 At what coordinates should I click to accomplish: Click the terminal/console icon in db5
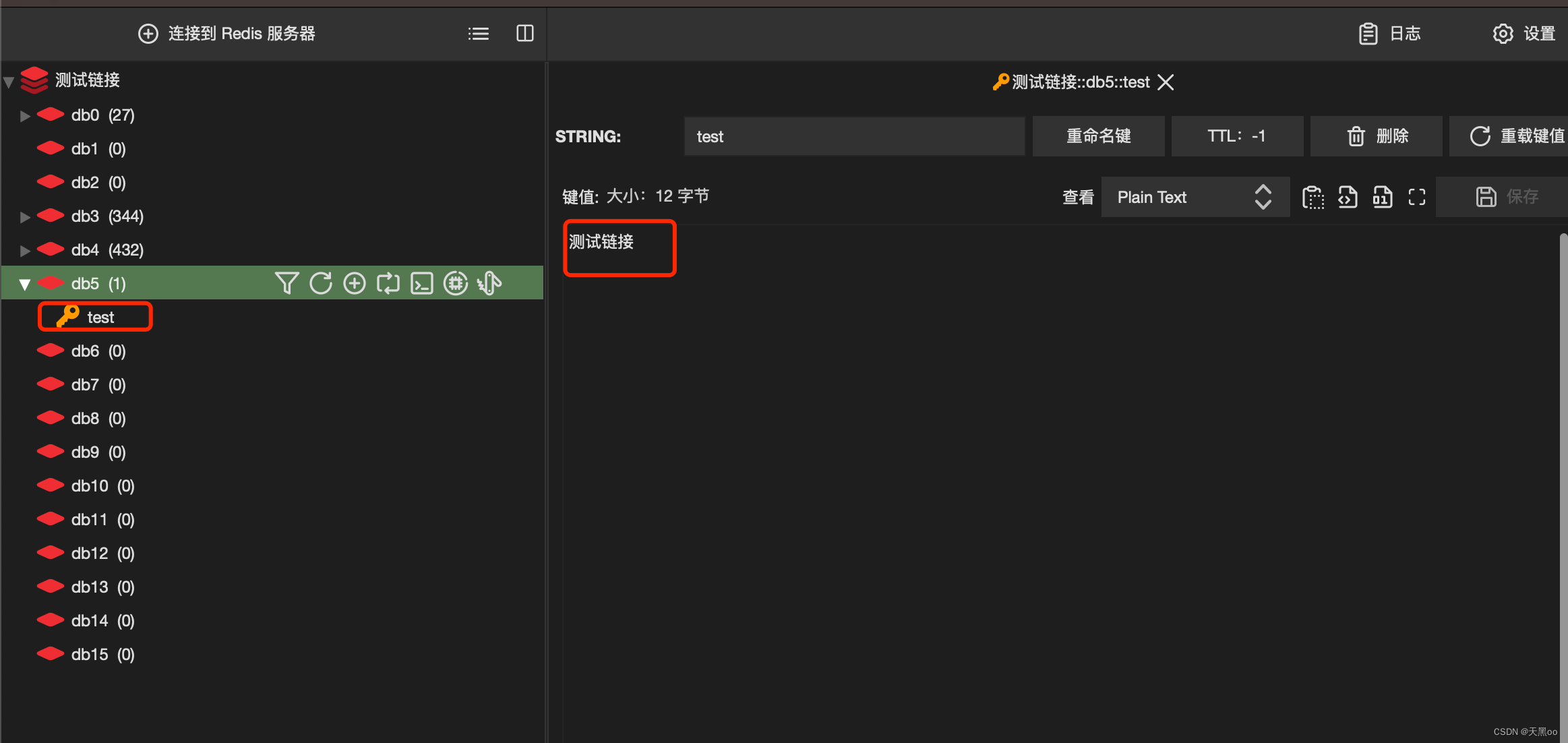click(x=421, y=283)
